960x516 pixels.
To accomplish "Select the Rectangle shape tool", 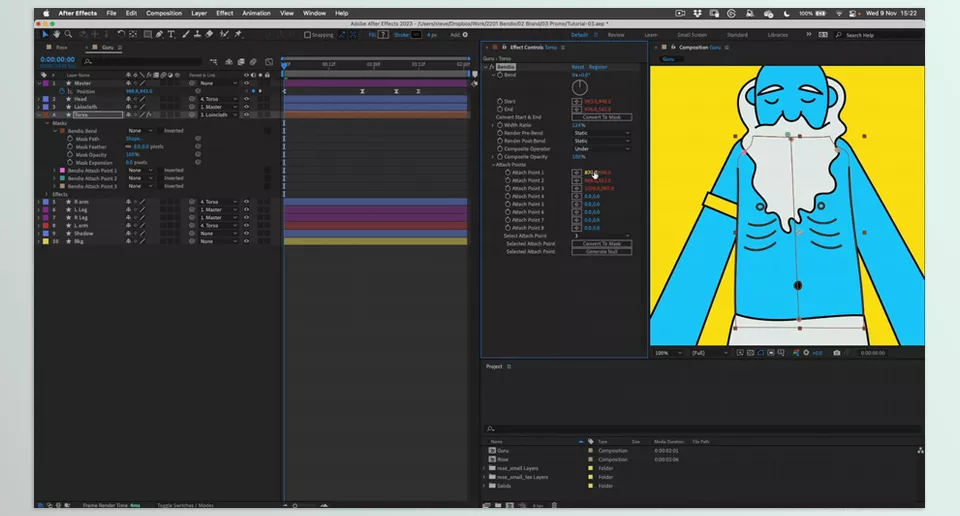I will point(148,34).
